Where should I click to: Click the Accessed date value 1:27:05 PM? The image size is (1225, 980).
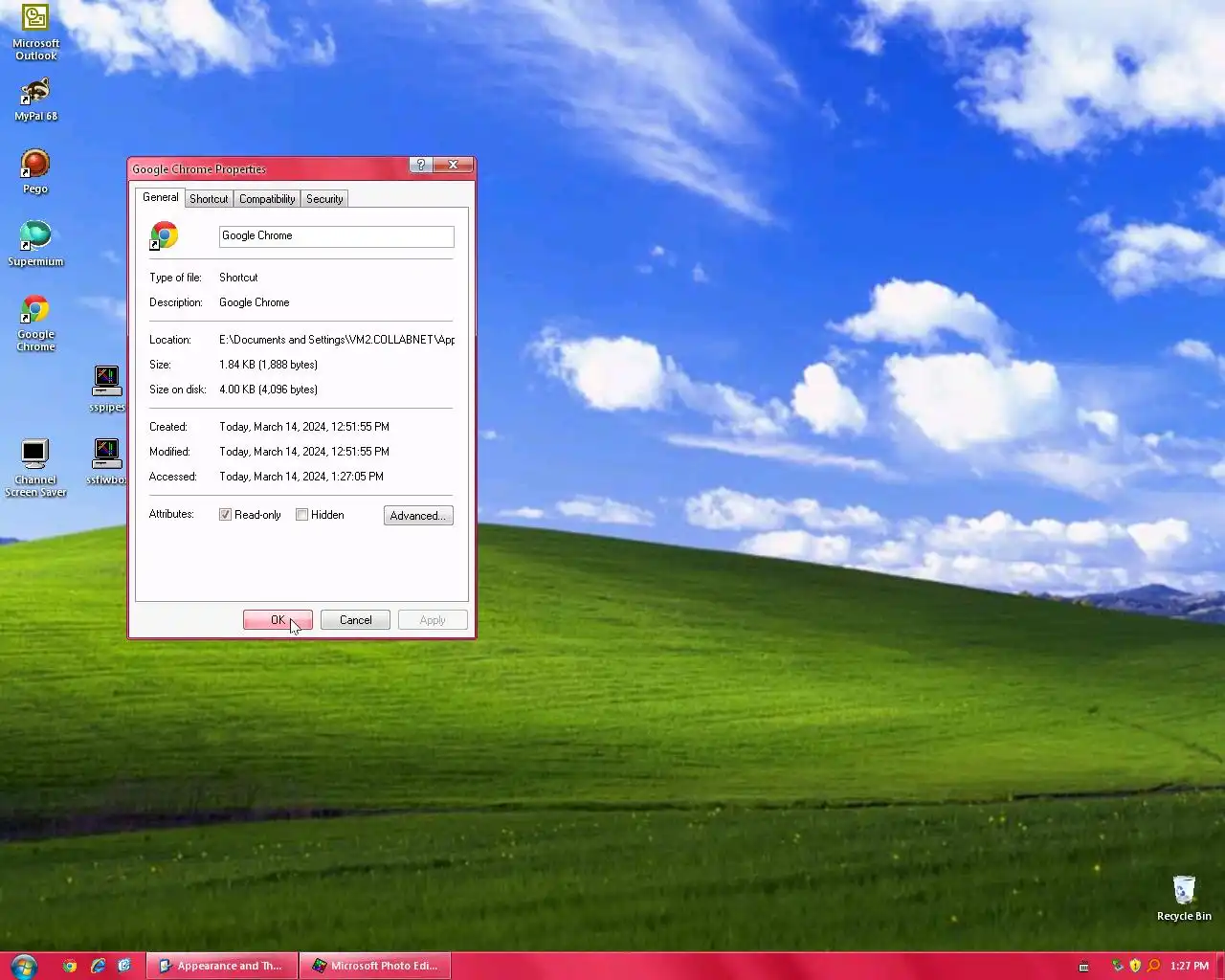coord(301,477)
